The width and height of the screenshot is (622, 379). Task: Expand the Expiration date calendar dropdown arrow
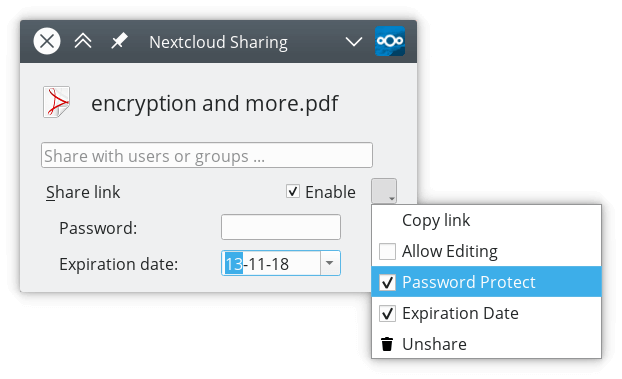pos(330,263)
